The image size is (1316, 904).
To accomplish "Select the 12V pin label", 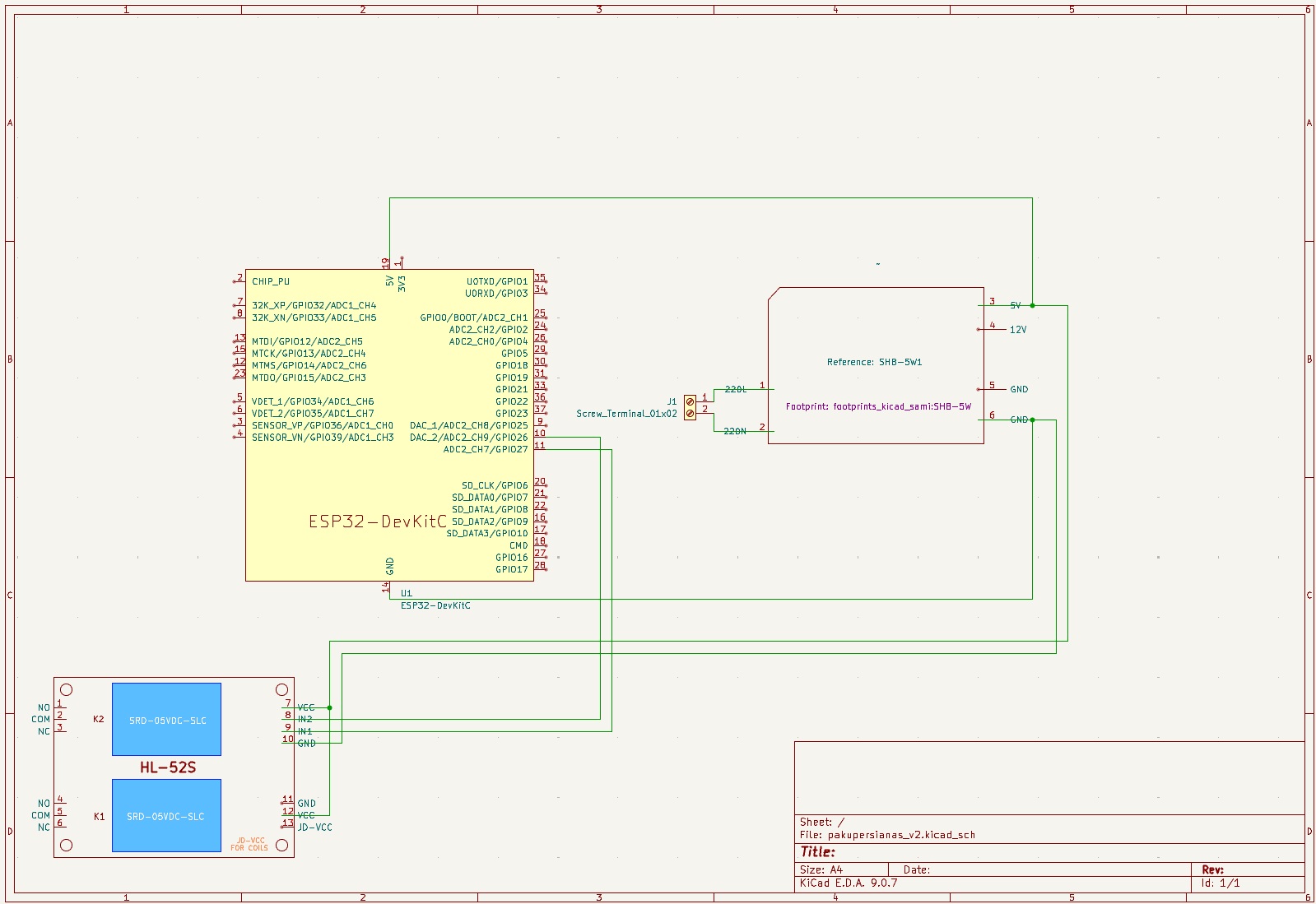I will 1018,330.
